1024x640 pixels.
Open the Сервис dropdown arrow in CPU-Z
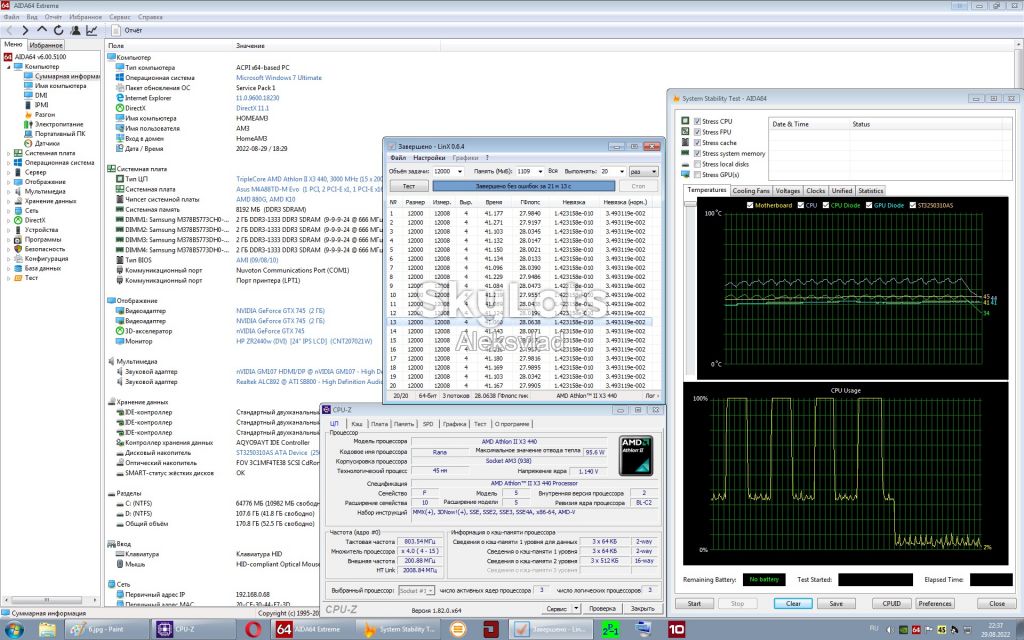[x=575, y=608]
